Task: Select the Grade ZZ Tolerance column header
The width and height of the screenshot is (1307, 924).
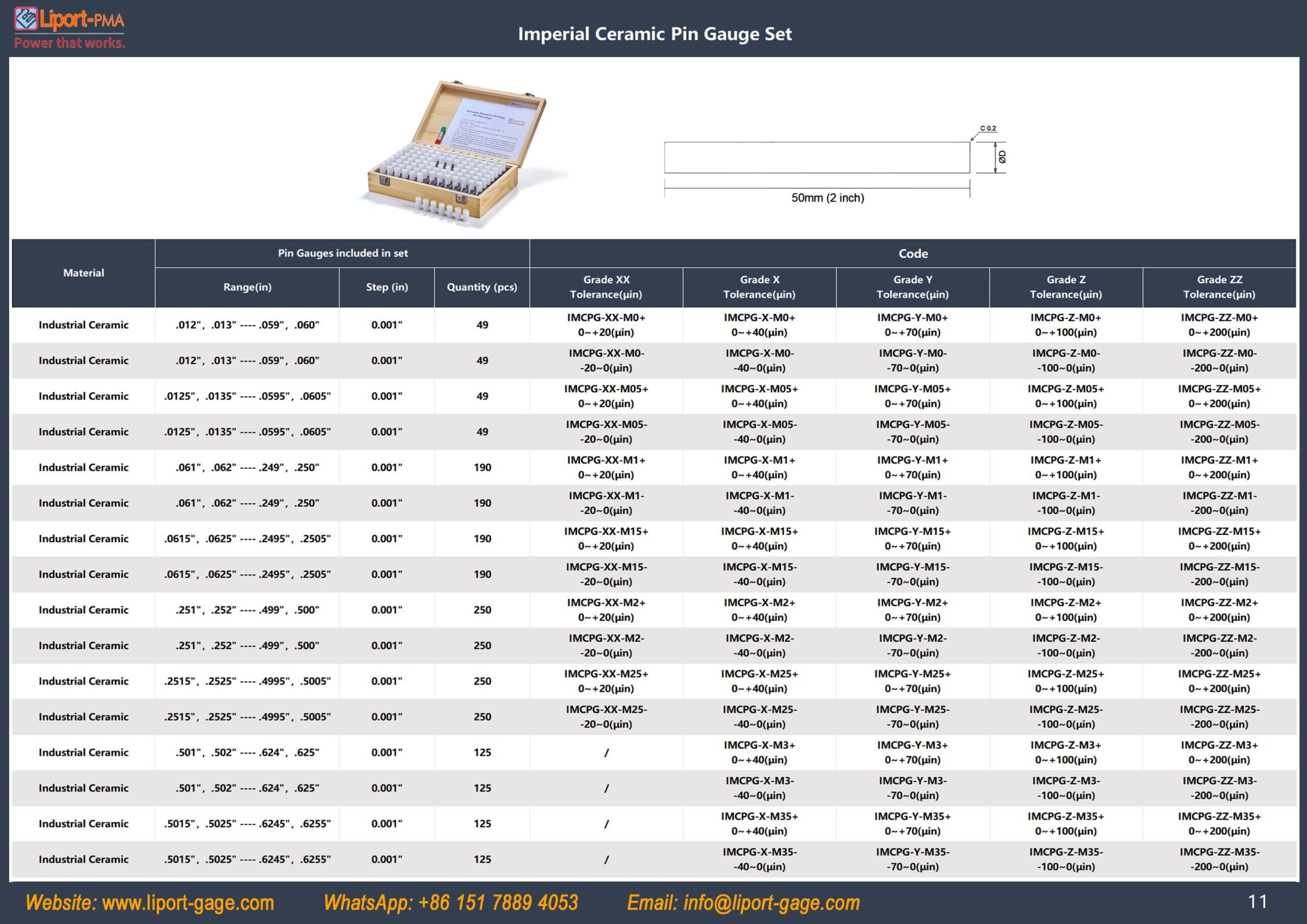Action: point(1219,287)
